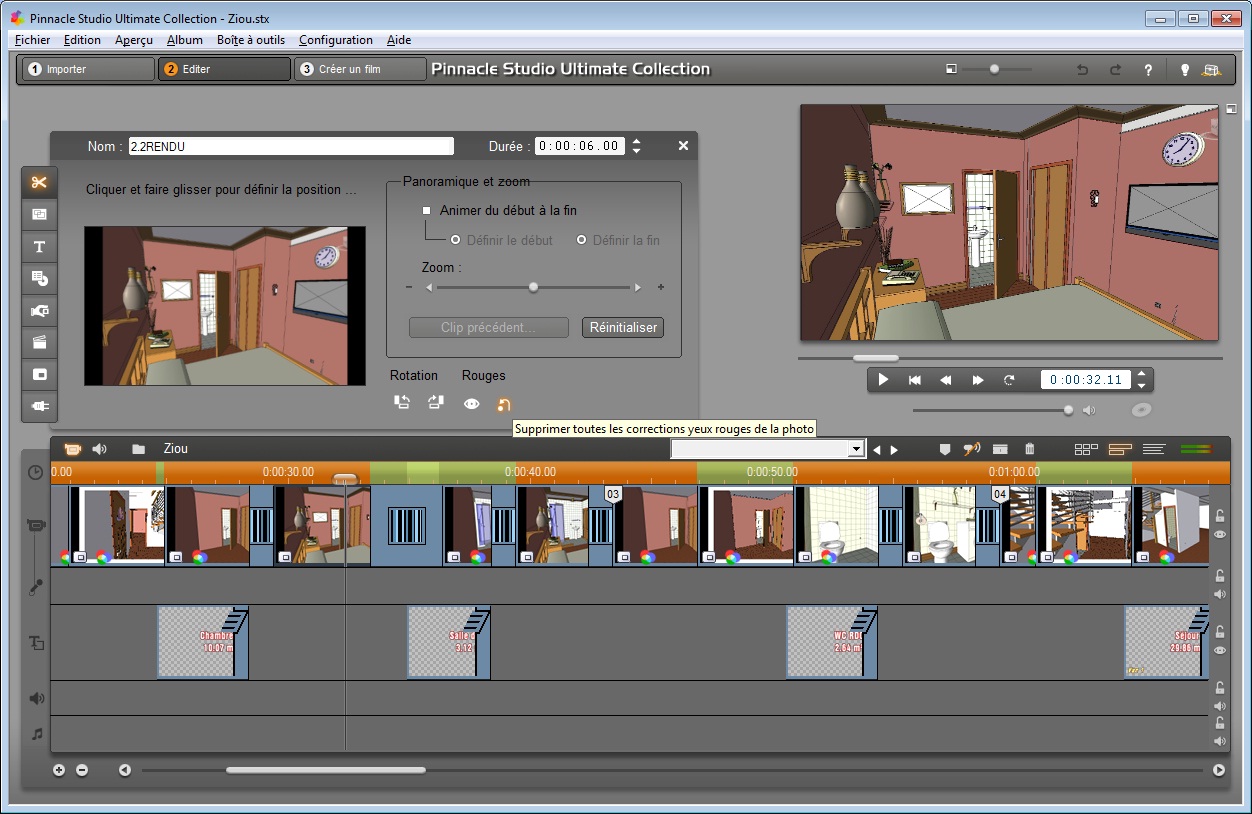Image resolution: width=1252 pixels, height=814 pixels.
Task: Click the preview volume slider knob
Action: (1069, 410)
